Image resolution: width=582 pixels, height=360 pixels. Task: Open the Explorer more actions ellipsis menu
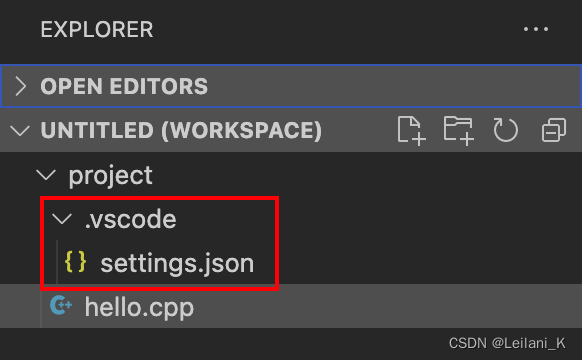536,29
